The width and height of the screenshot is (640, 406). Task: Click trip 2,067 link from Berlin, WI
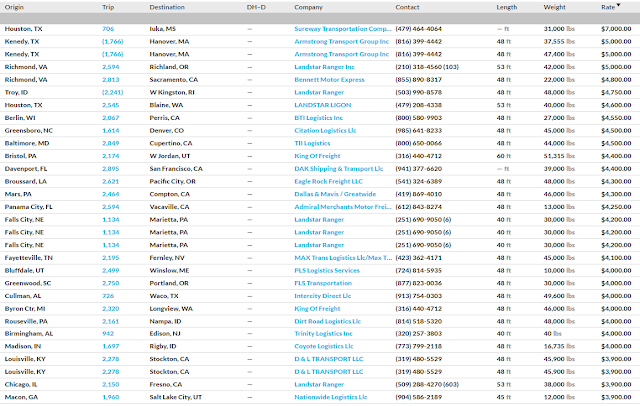111,118
